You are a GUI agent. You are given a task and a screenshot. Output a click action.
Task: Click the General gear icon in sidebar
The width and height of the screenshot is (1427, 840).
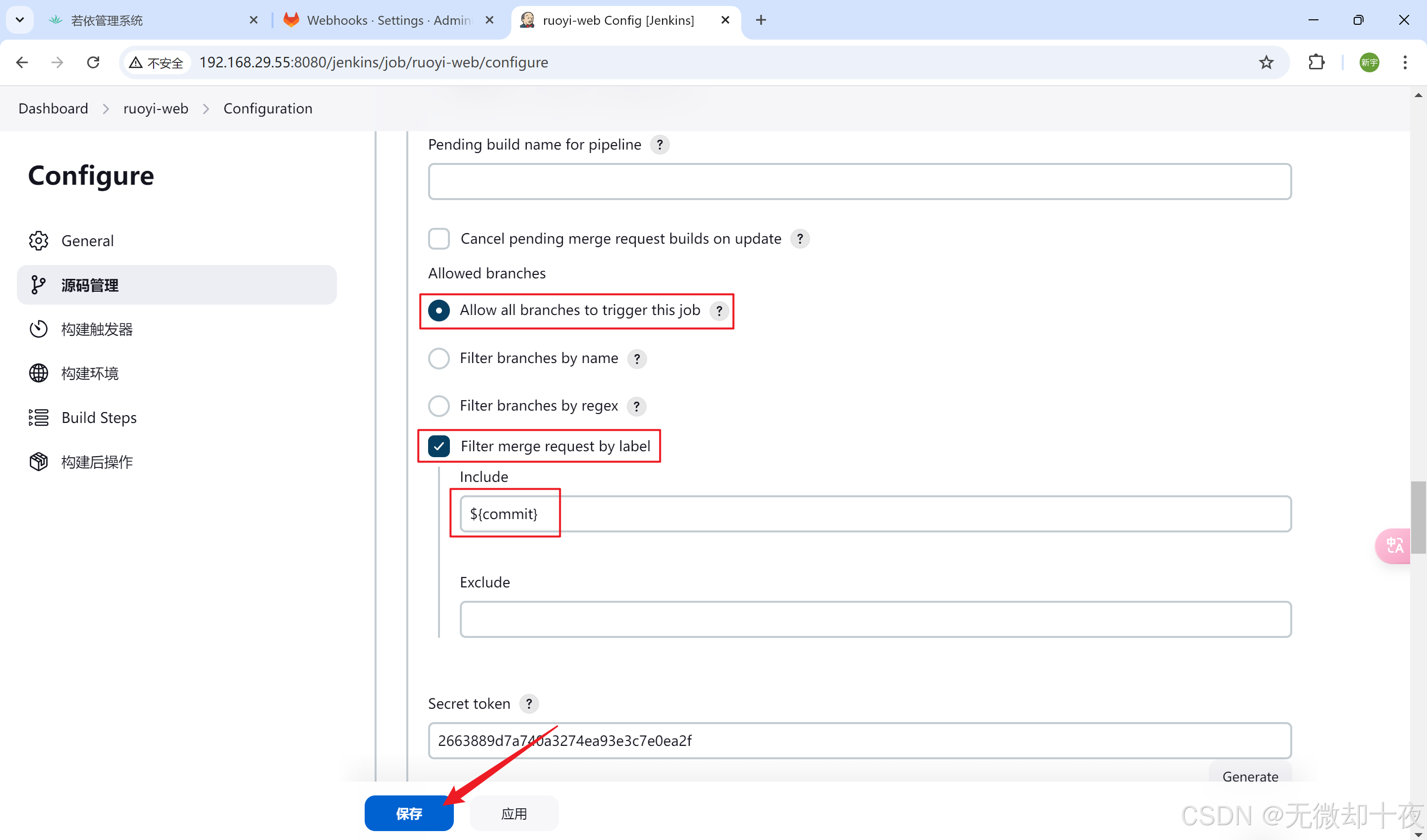point(39,241)
